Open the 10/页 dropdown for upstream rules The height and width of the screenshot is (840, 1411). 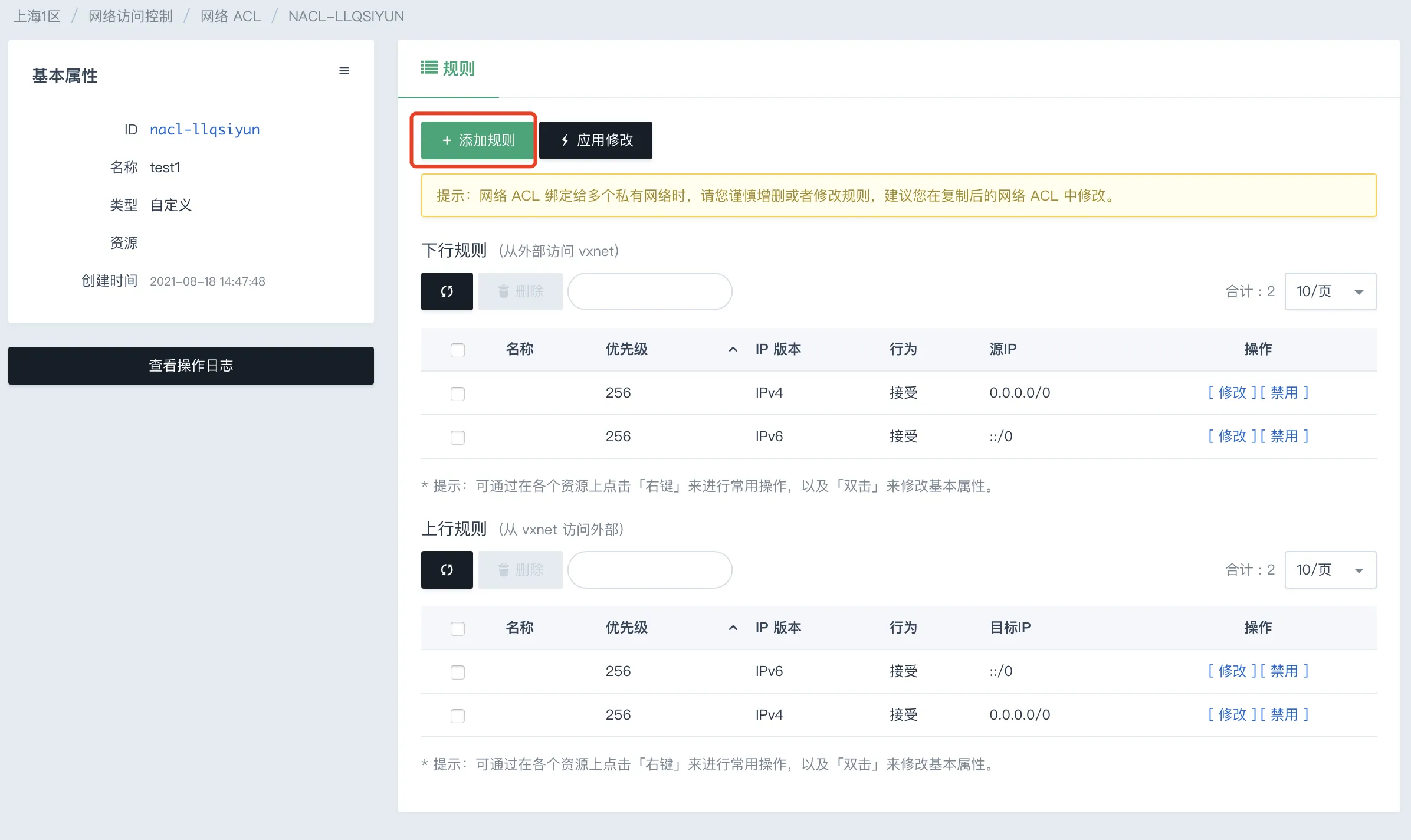1330,569
